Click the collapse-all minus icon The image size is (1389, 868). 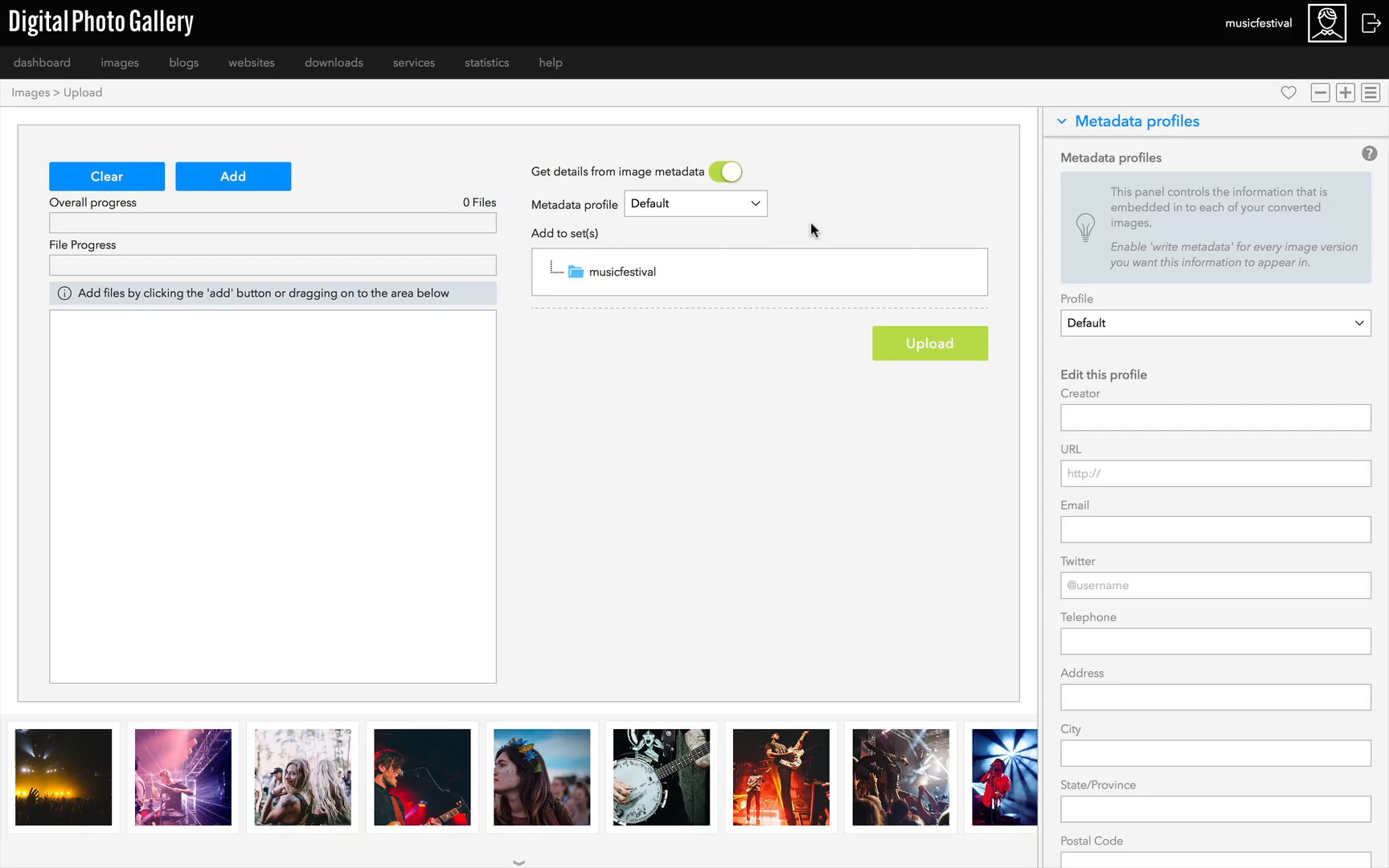coord(1320,92)
